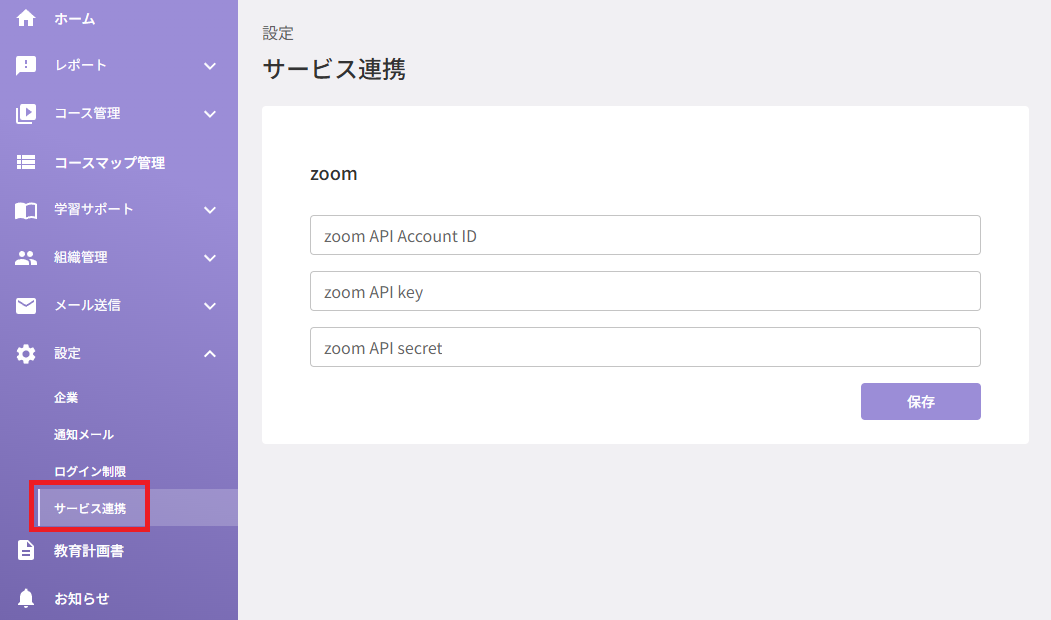Collapse the 設定 section chevron
The height and width of the screenshot is (620, 1051).
point(210,353)
